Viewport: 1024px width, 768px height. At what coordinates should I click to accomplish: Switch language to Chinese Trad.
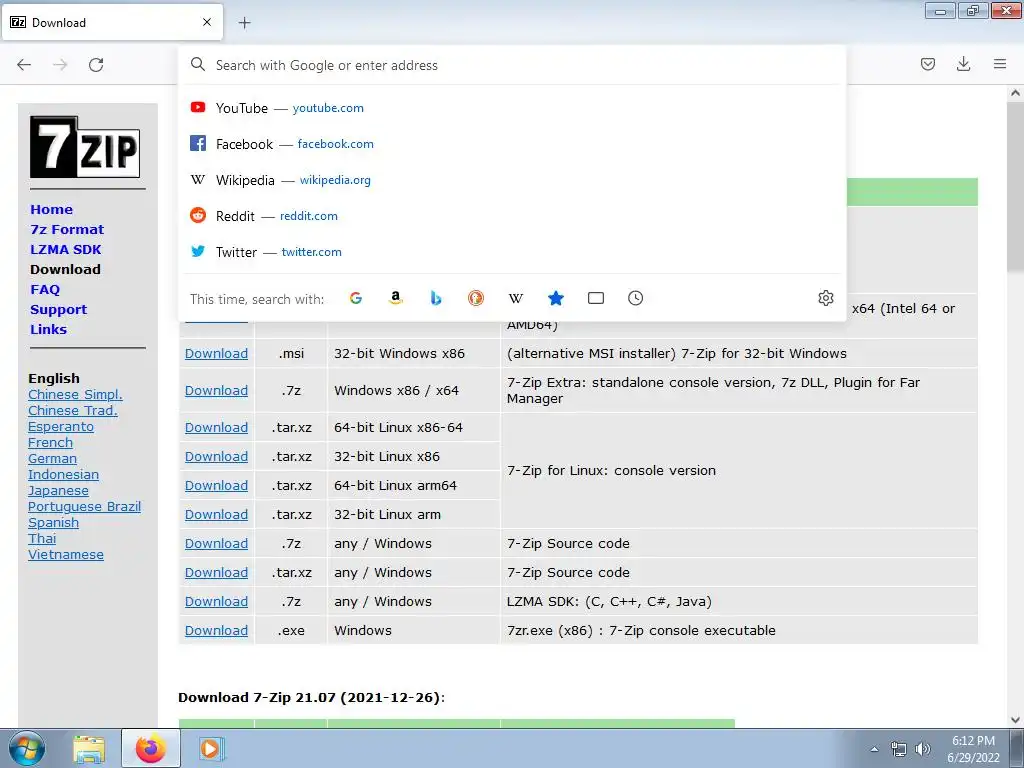[x=72, y=411]
